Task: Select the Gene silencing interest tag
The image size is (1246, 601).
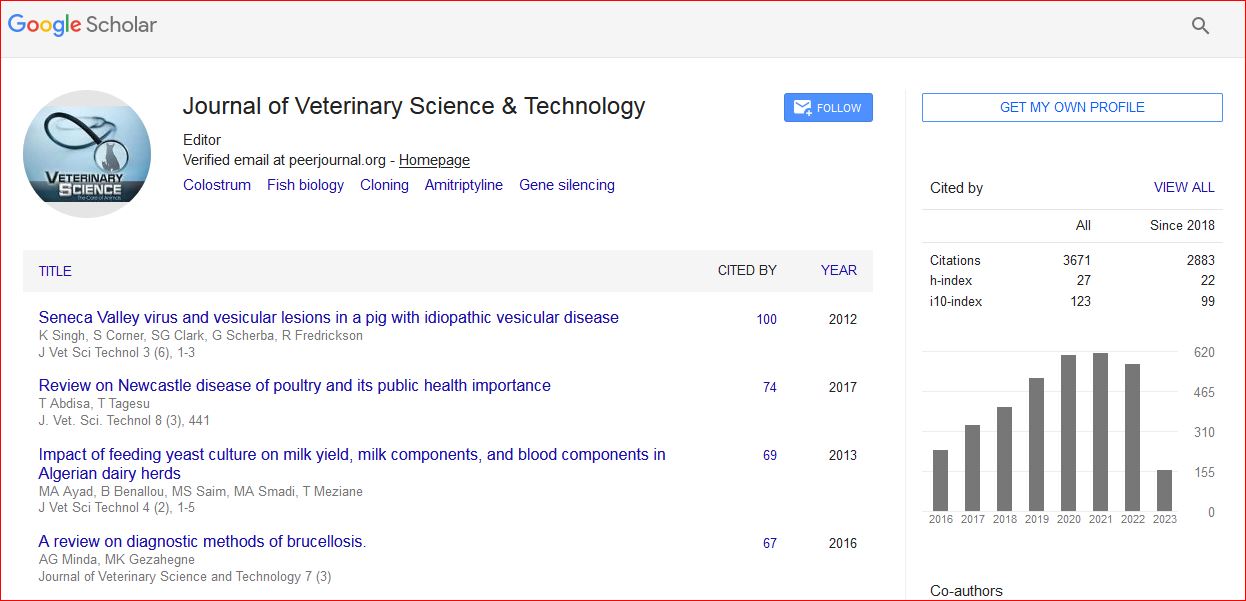Action: click(x=567, y=185)
